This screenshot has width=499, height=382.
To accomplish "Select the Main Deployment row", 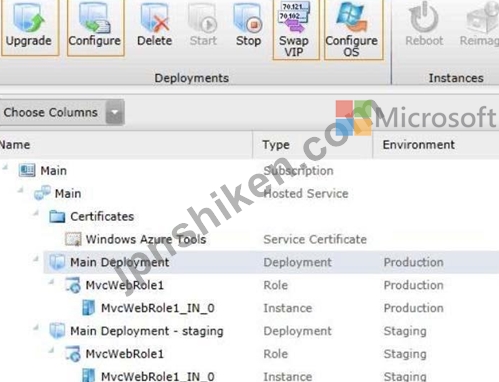I will point(271,262).
